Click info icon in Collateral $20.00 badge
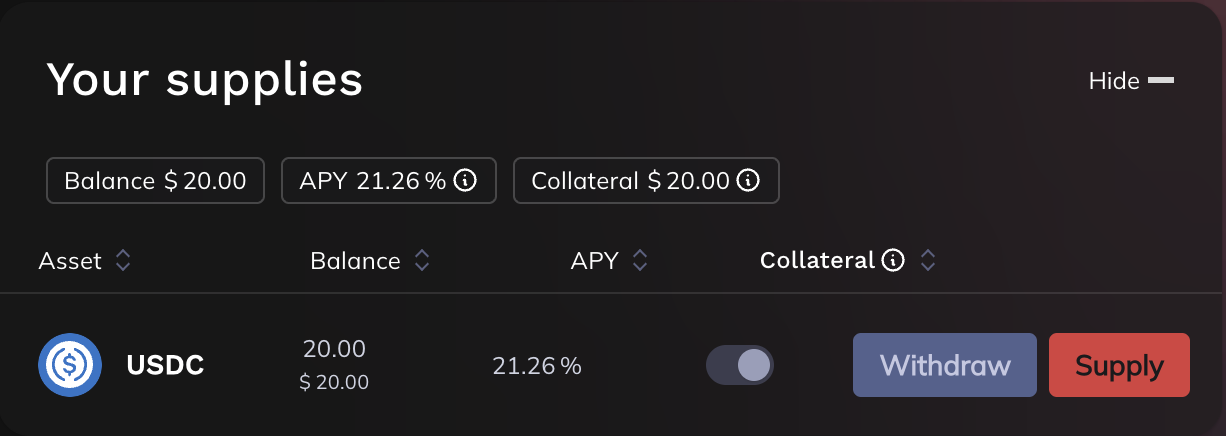The height and width of the screenshot is (436, 1226). (x=748, y=181)
